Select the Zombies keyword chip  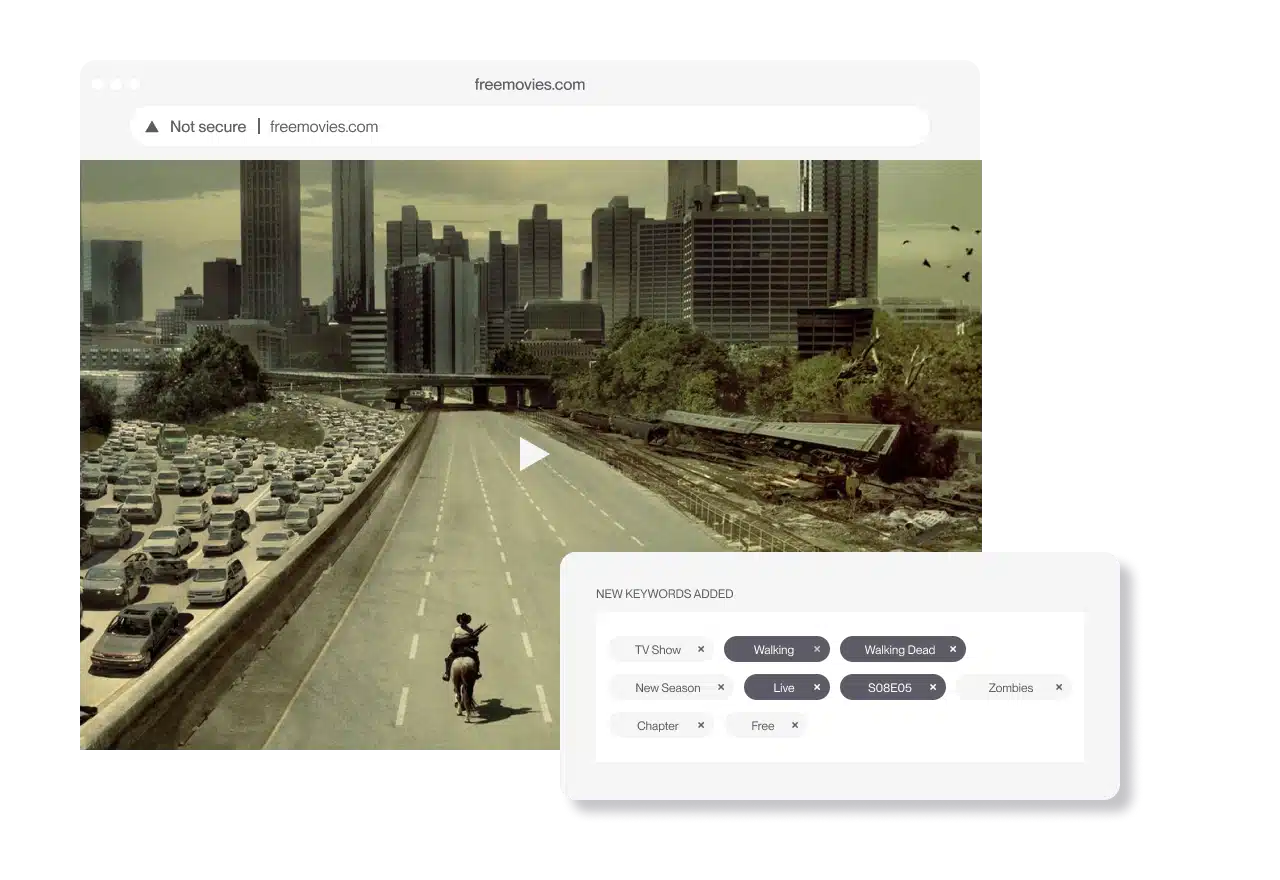(x=1014, y=688)
